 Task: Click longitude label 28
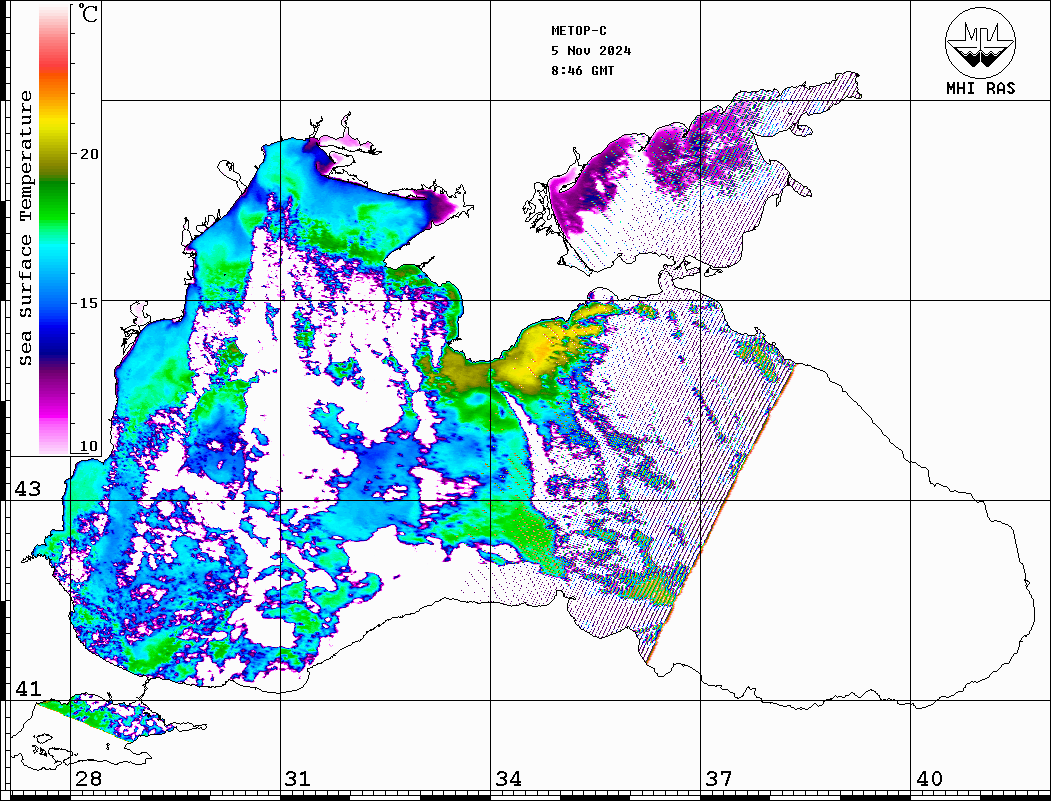(x=88, y=779)
